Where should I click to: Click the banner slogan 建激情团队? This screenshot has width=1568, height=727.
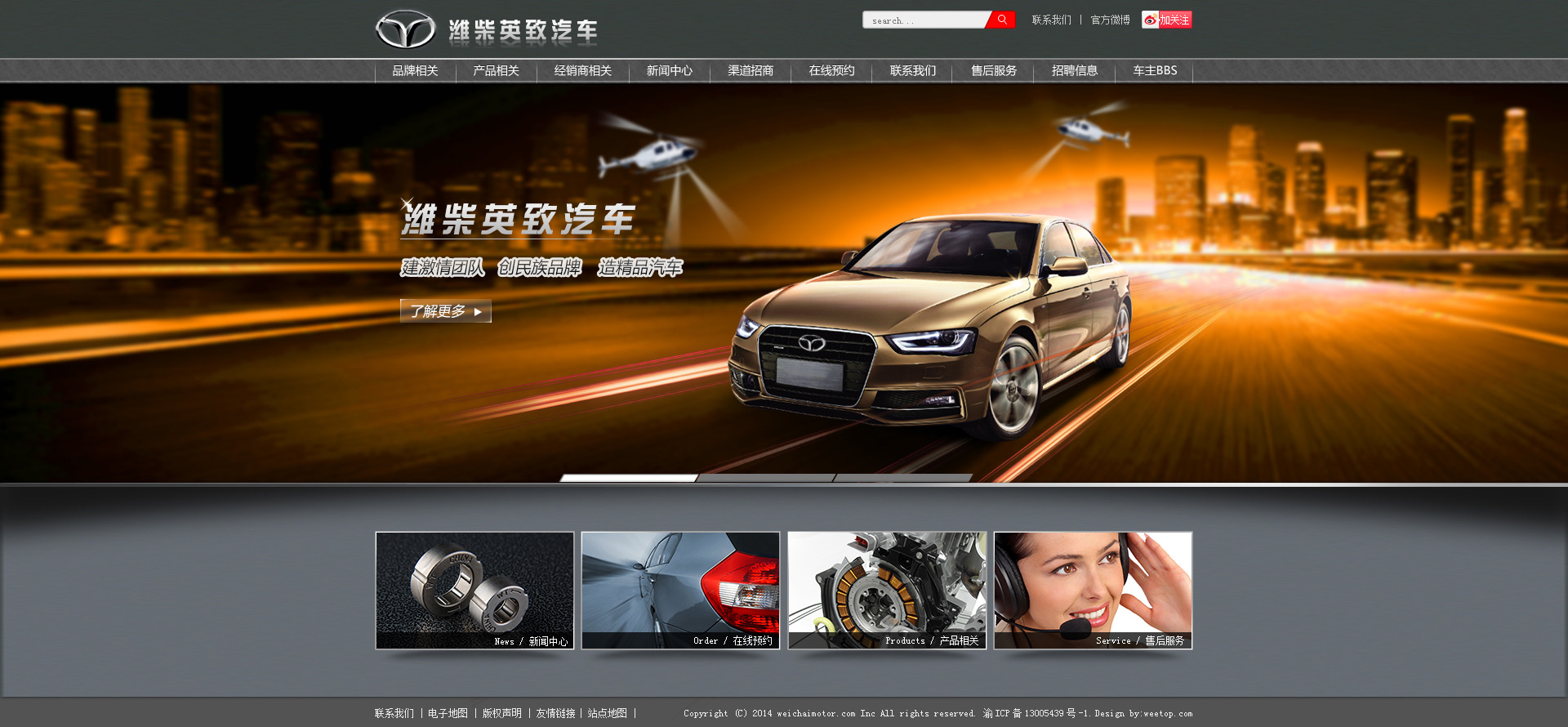coord(443,267)
